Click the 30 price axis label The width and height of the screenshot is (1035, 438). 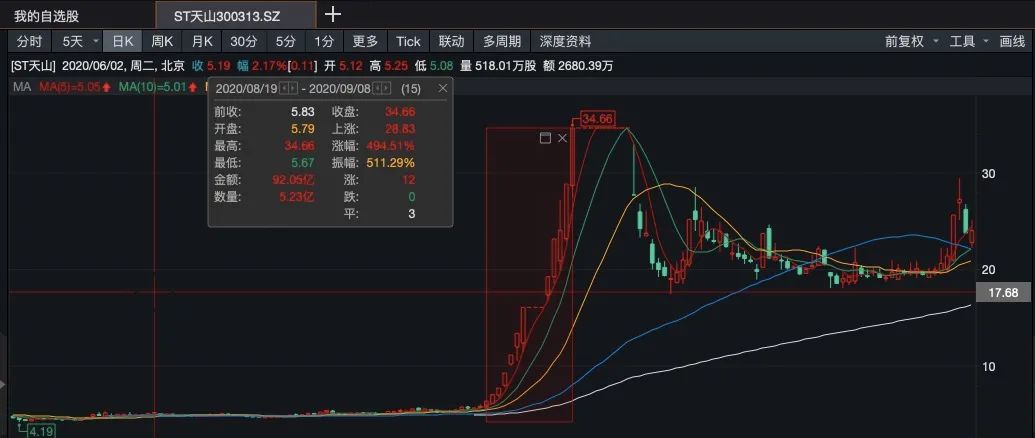tap(988, 174)
